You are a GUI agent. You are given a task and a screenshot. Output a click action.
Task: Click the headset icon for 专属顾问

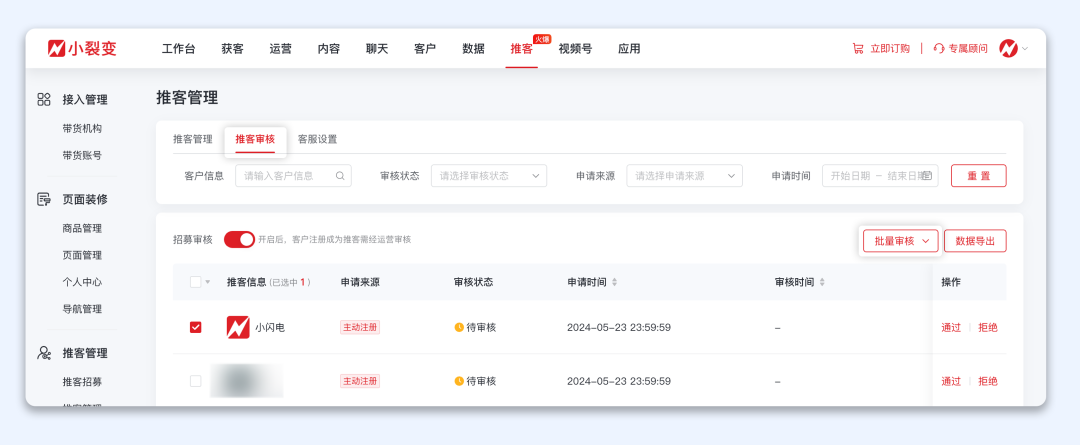click(x=938, y=48)
